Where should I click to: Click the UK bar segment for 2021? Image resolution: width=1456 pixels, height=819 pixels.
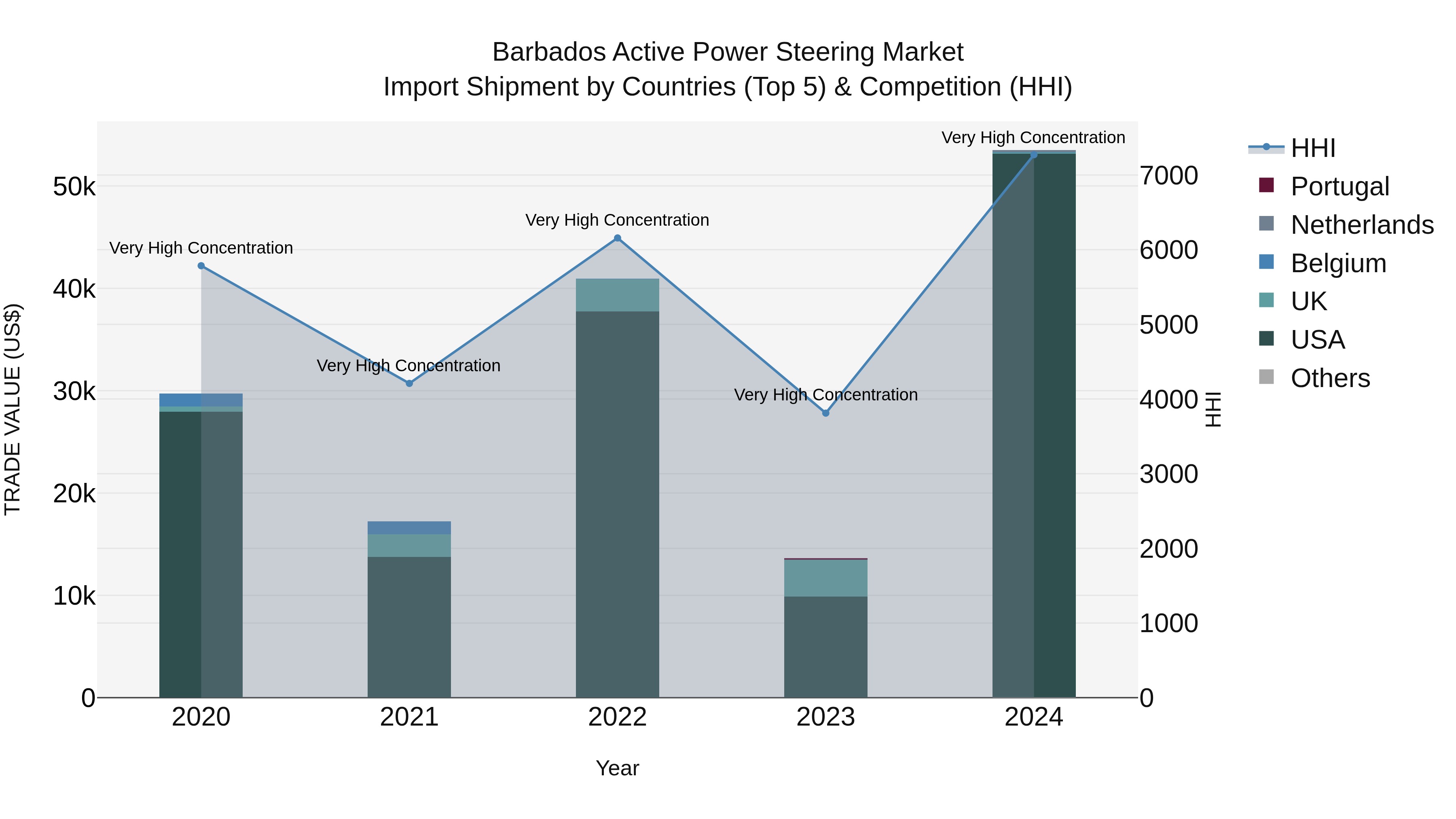409,546
